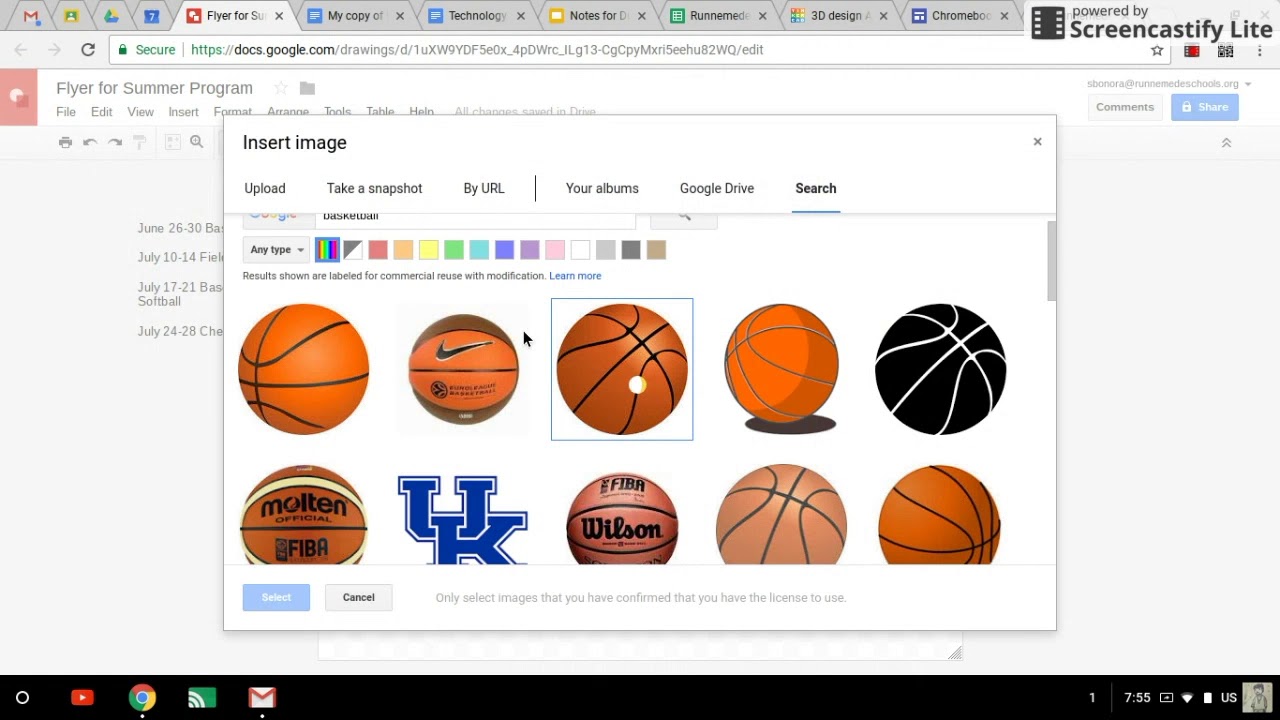
Task: Open the Chrome launcher circle icon
Action: [x=22, y=698]
